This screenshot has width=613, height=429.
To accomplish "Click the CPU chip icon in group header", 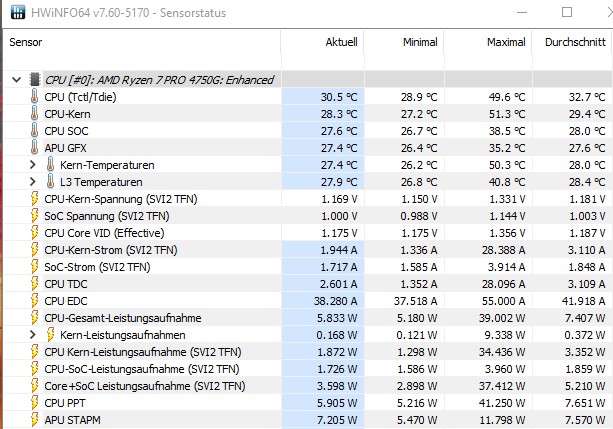I will 35,79.
